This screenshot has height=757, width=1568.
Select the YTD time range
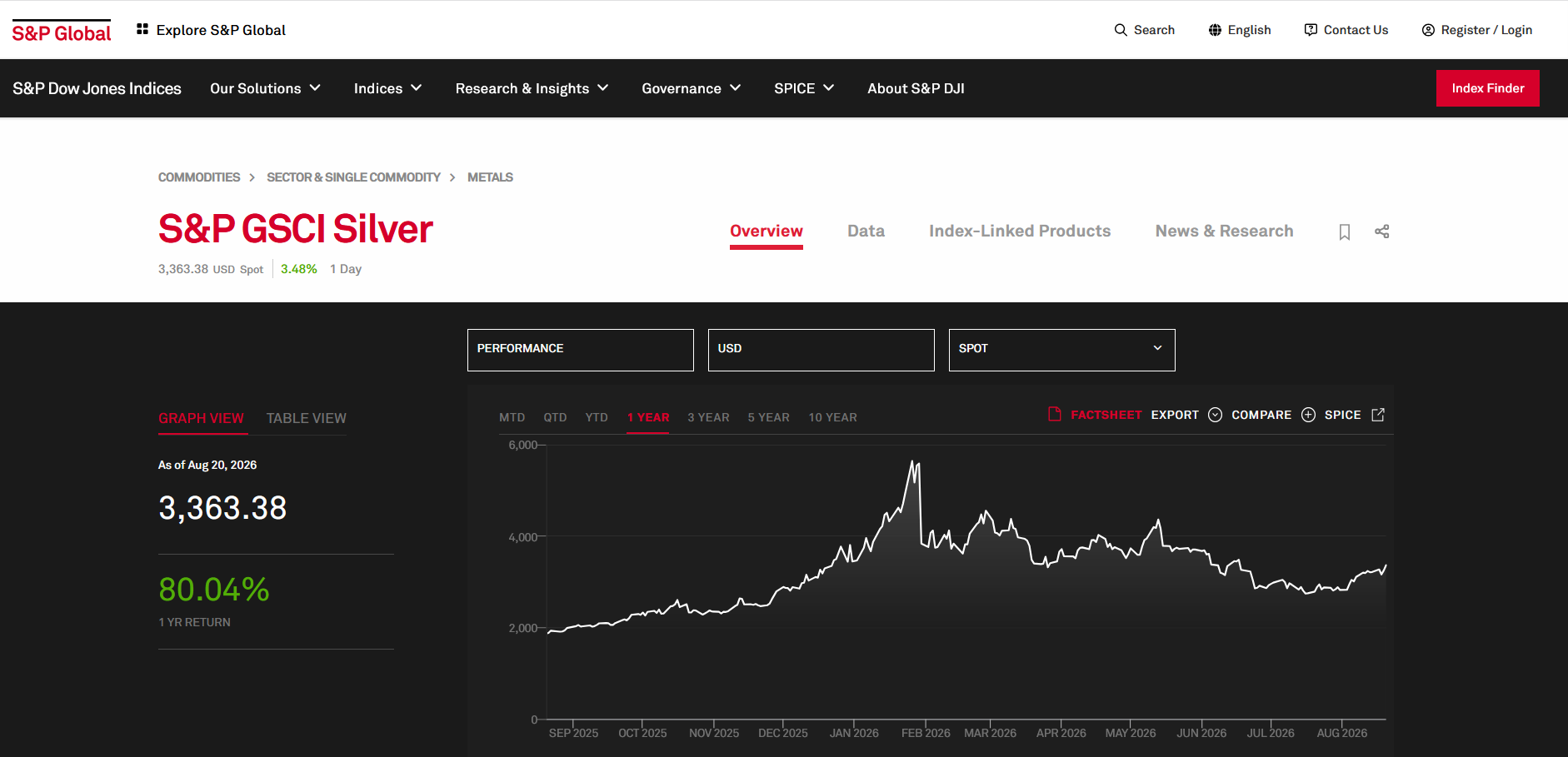pos(597,418)
